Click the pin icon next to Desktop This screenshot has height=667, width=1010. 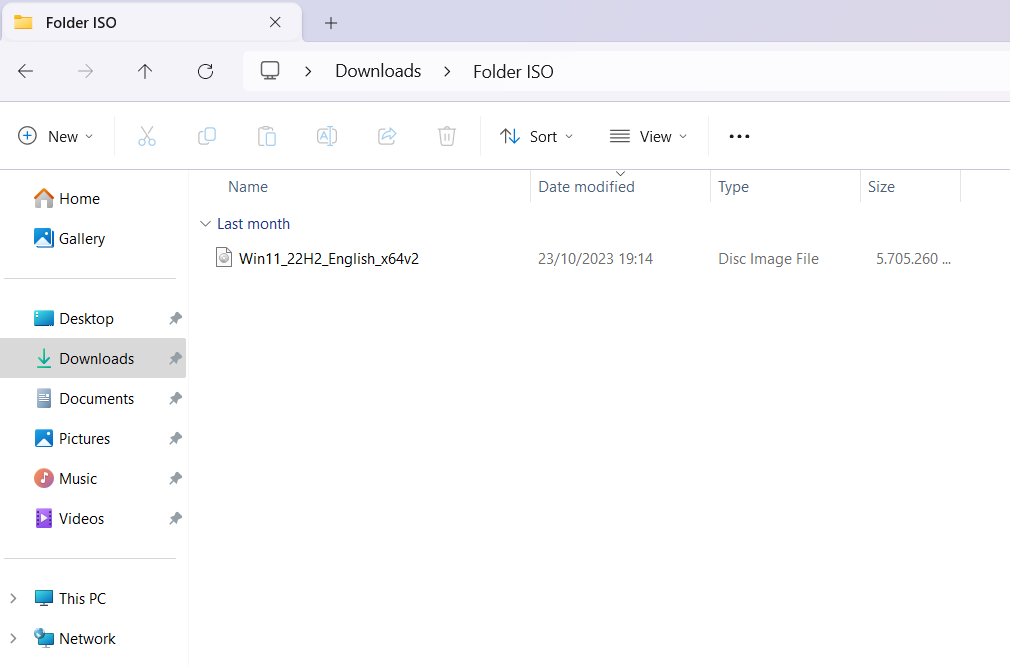pyautogui.click(x=175, y=319)
